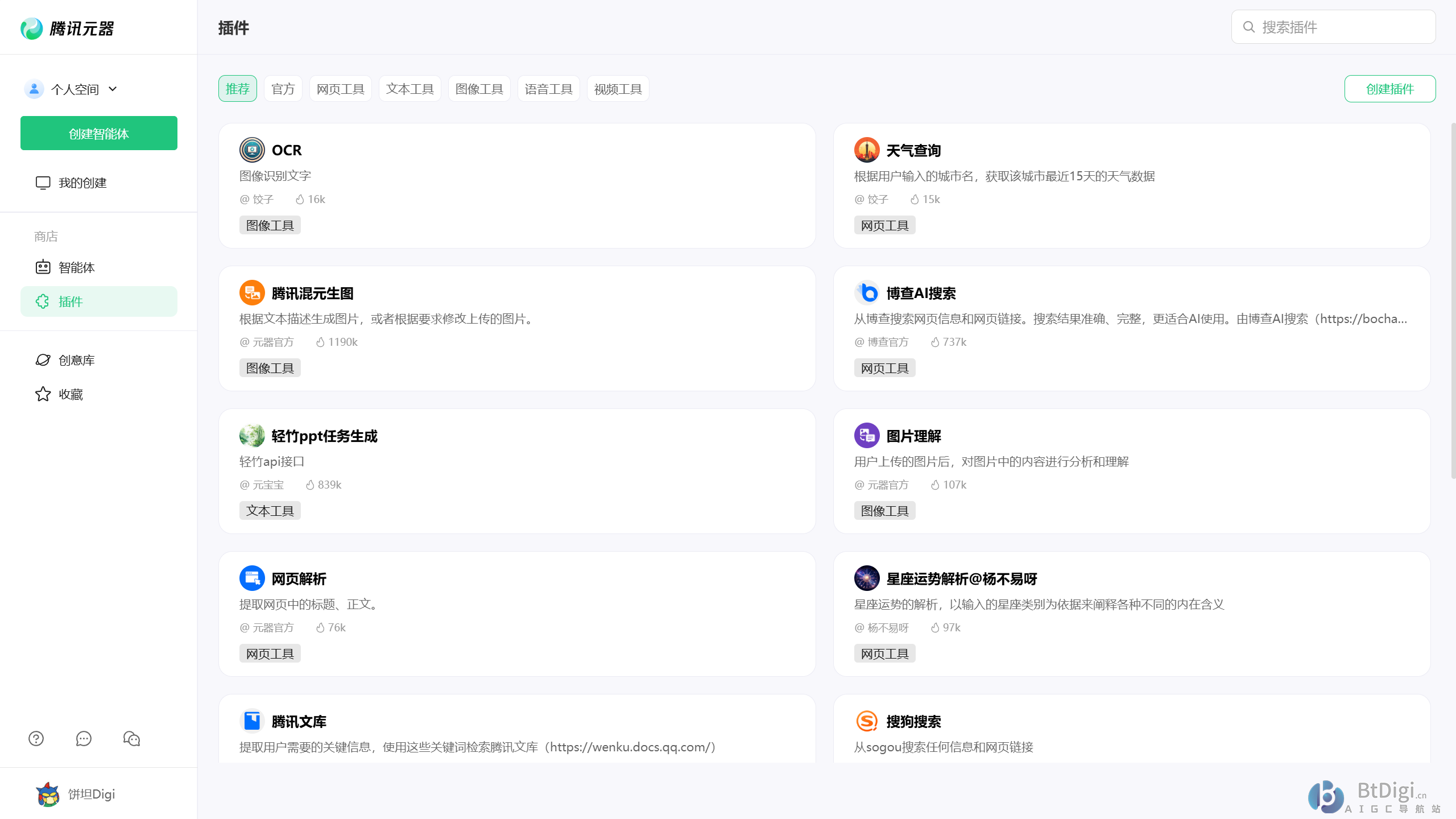Click the "839k" usage count
The width and height of the screenshot is (1456, 819).
click(330, 485)
